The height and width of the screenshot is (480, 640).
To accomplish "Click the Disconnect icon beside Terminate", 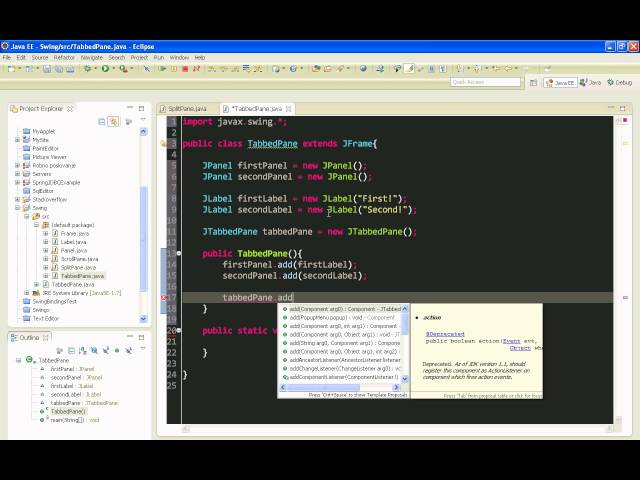I will (x=196, y=69).
